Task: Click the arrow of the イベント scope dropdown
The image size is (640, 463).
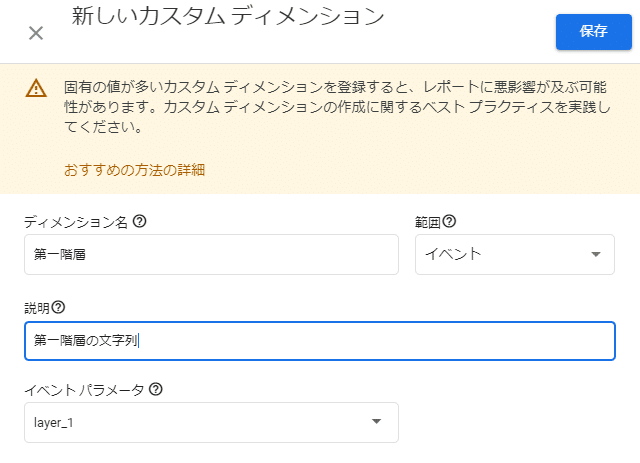Action: 596,254
